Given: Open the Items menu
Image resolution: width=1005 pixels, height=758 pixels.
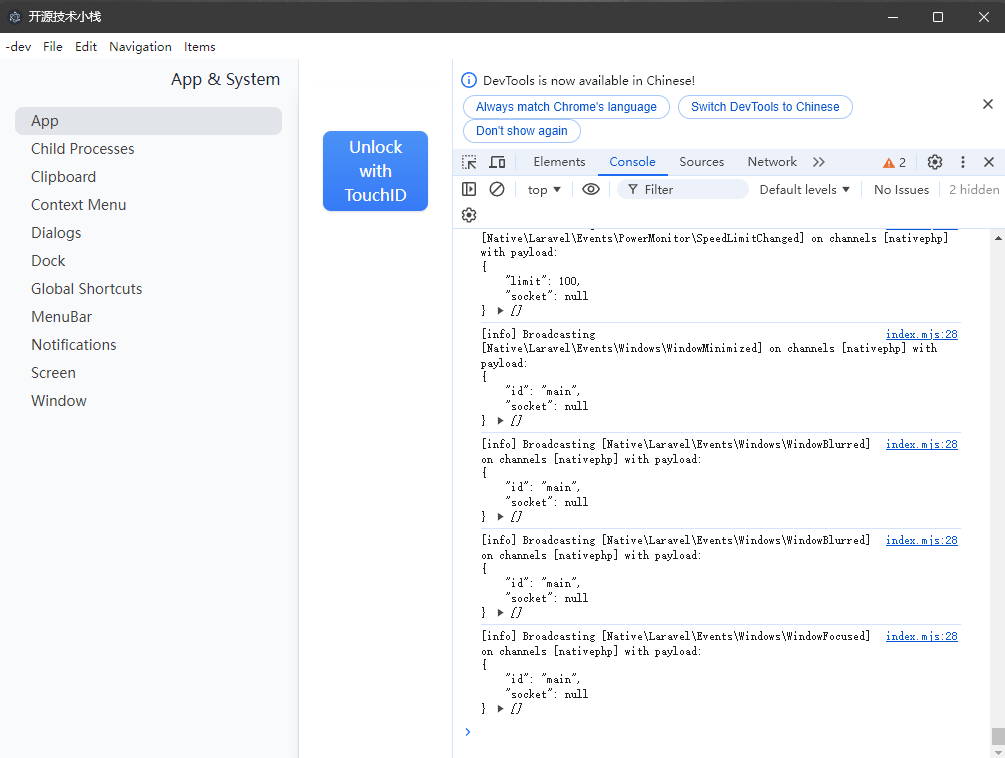Looking at the screenshot, I should point(199,47).
